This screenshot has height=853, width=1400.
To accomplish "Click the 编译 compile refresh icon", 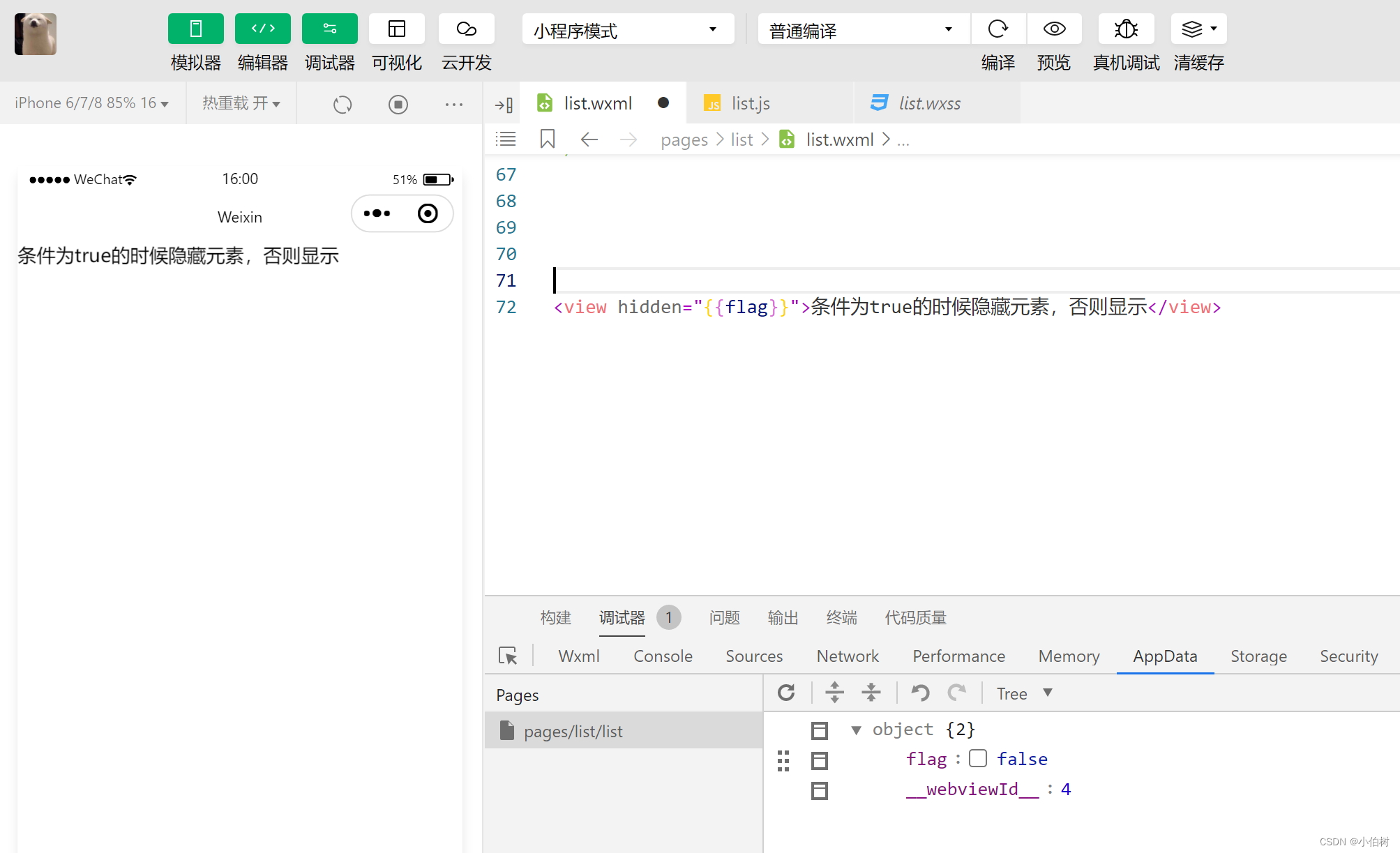I will click(998, 29).
